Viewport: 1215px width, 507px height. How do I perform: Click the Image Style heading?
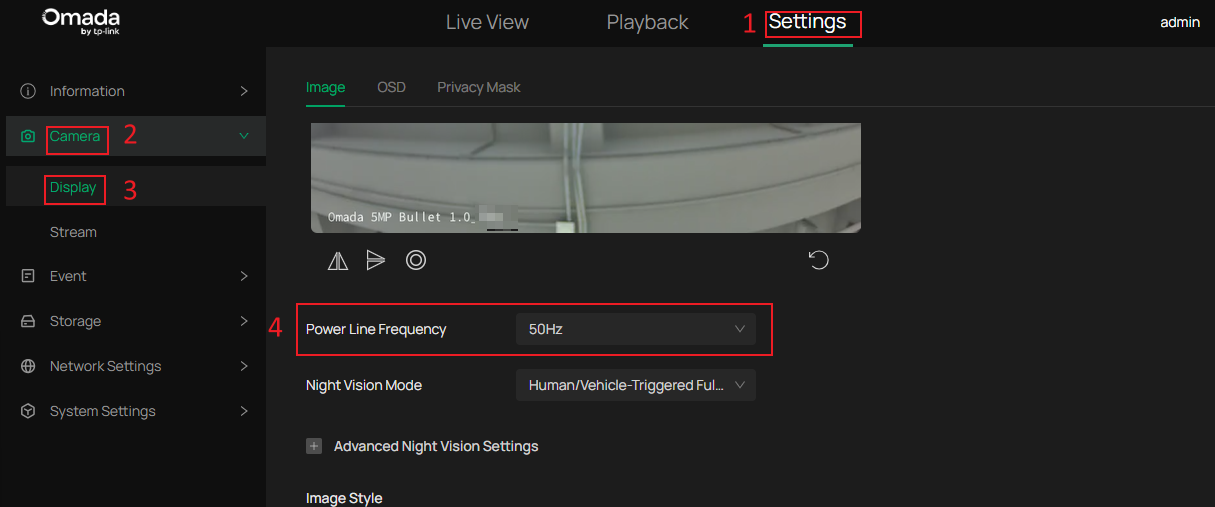point(344,498)
